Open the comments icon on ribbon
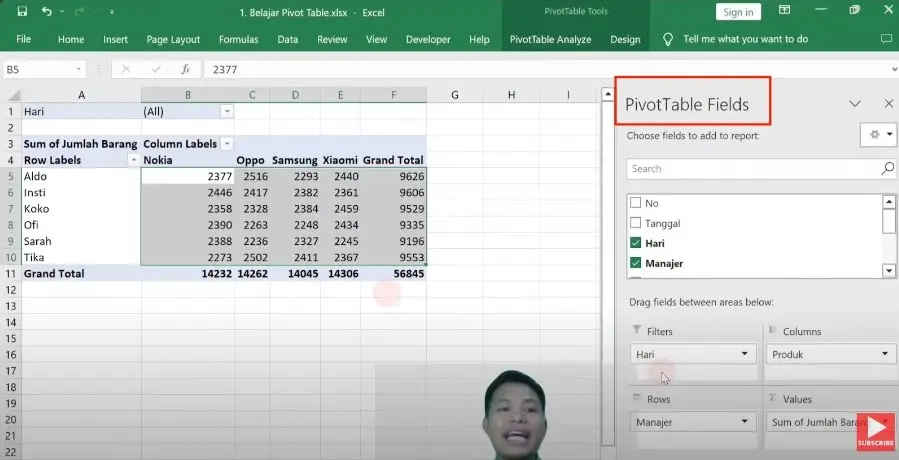Viewport: 899px width, 460px height. [886, 40]
